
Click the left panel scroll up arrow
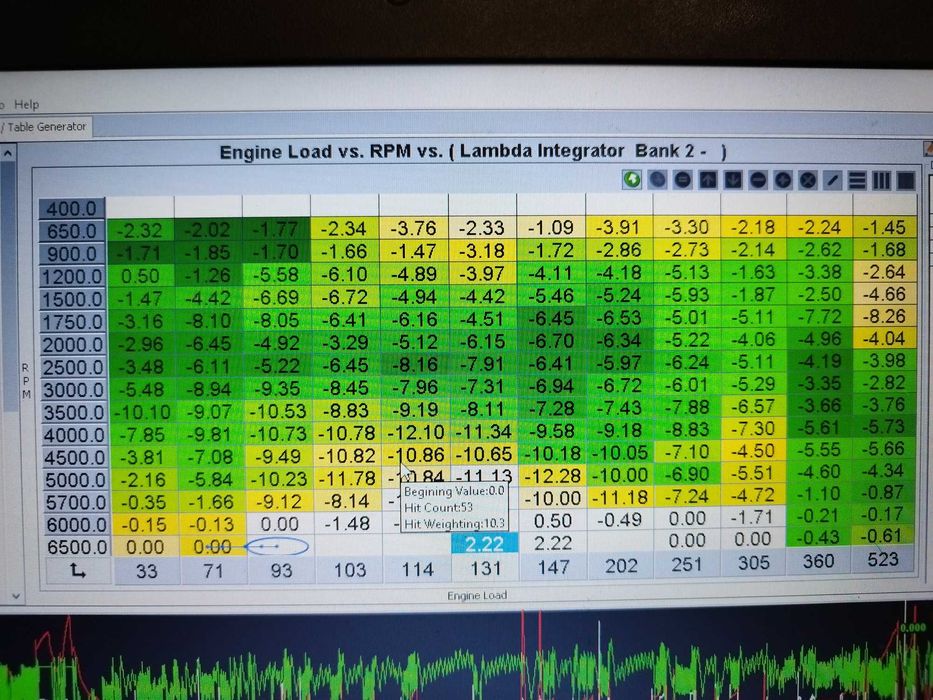(x=8, y=154)
